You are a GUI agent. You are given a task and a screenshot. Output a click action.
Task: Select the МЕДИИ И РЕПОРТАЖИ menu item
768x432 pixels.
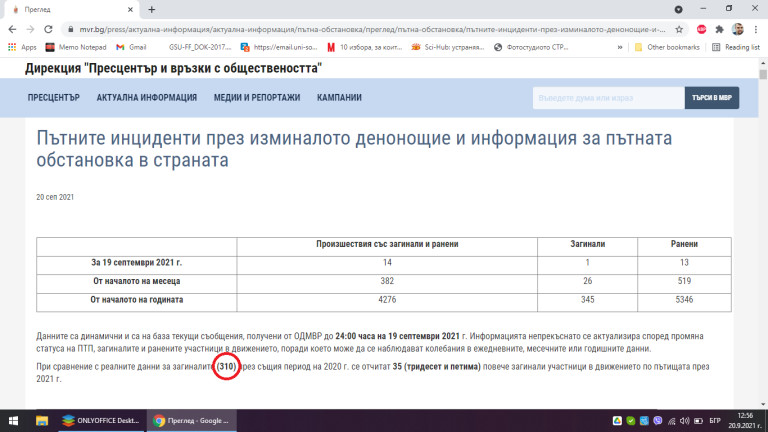(x=256, y=98)
